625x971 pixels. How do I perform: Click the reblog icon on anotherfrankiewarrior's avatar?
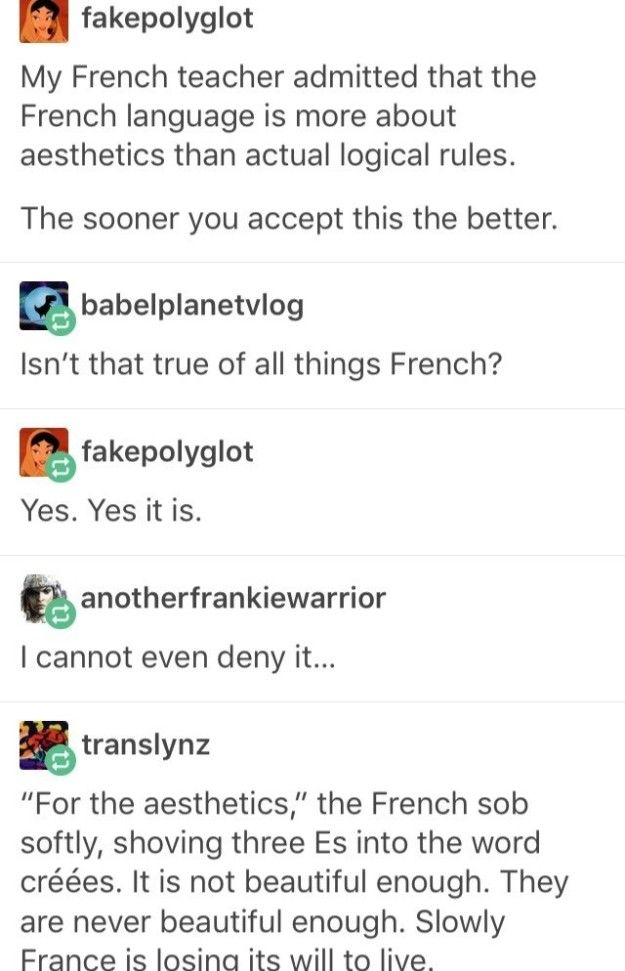coord(61,614)
